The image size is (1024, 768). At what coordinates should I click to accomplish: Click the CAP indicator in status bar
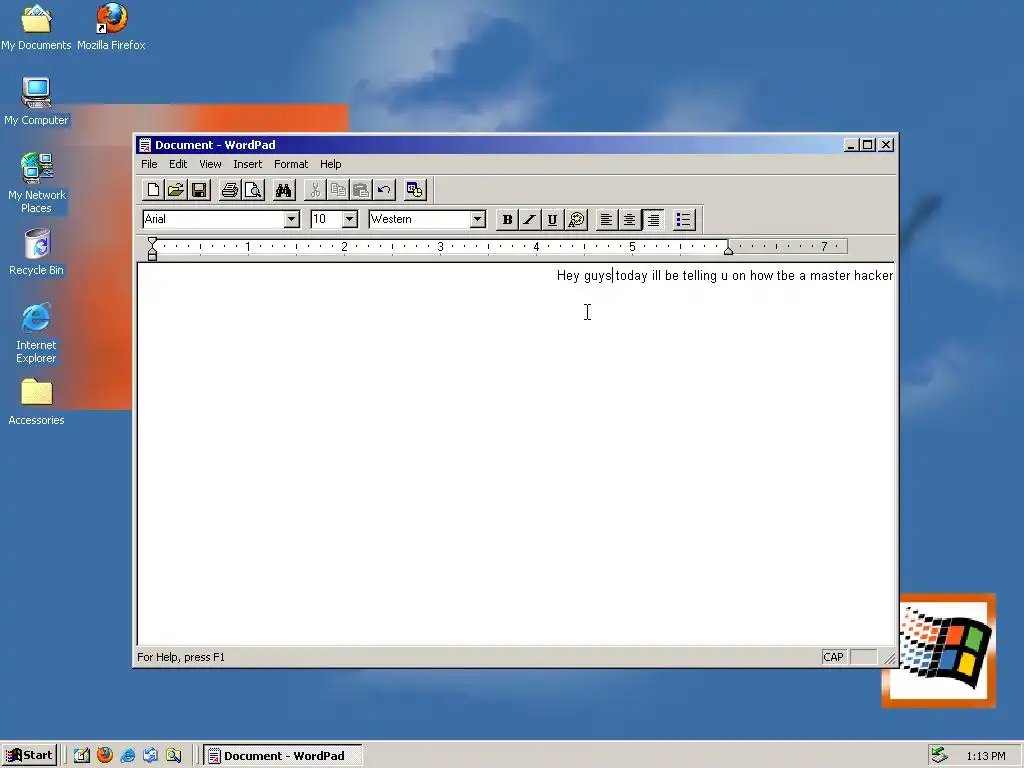833,657
